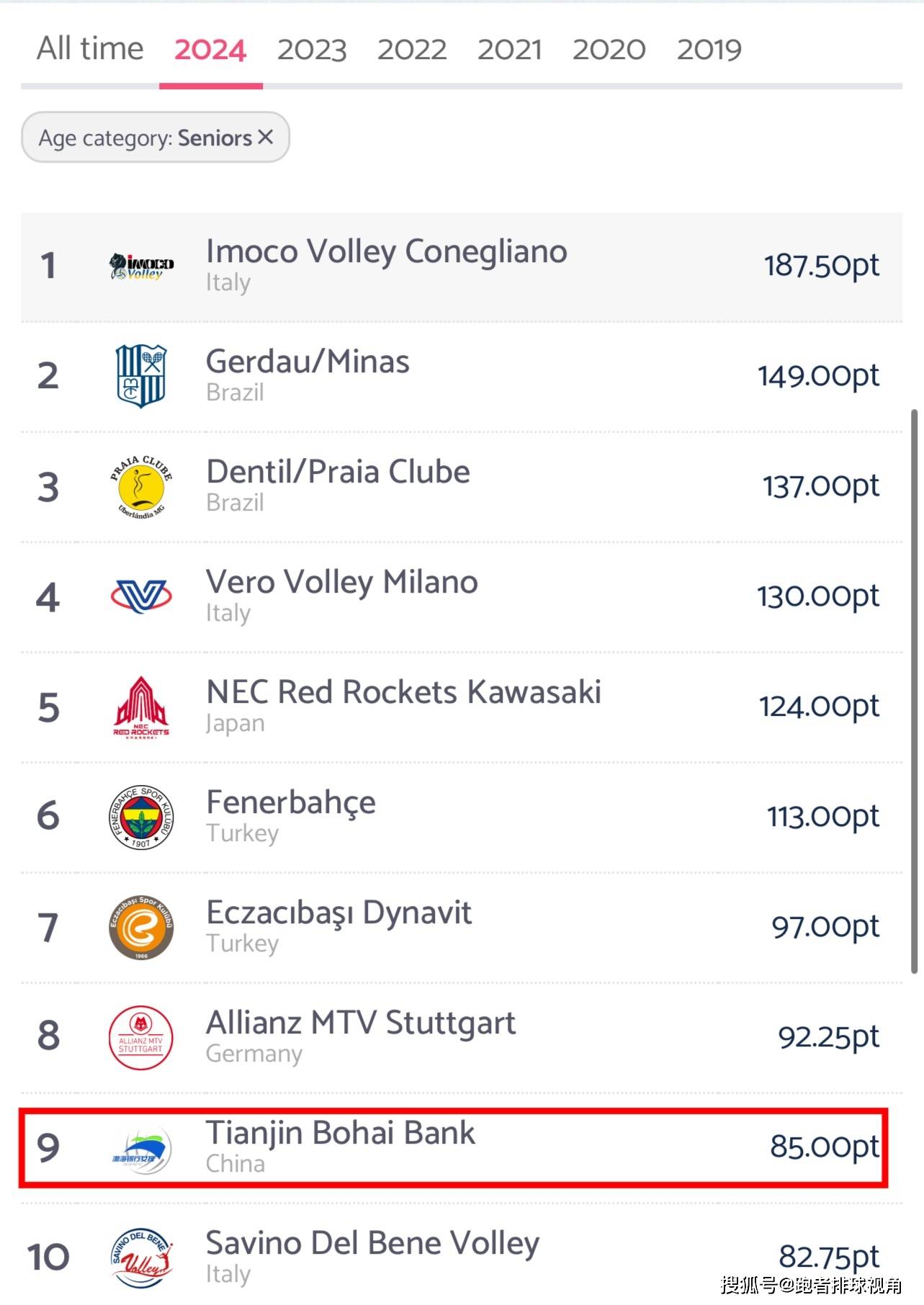
Task: Click the Allianz MTV Stuttgart logo
Action: [x=141, y=1038]
